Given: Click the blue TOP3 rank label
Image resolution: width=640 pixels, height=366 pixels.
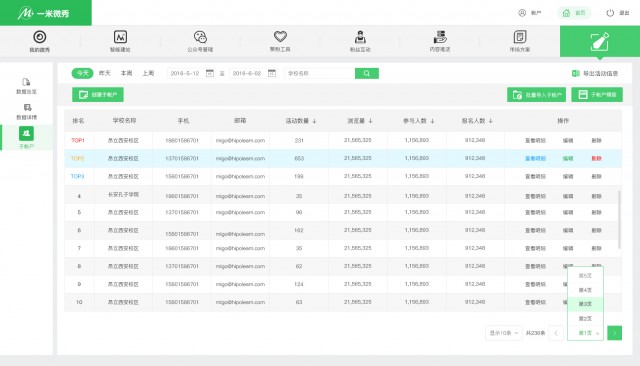Looking at the screenshot, I should click(77, 176).
